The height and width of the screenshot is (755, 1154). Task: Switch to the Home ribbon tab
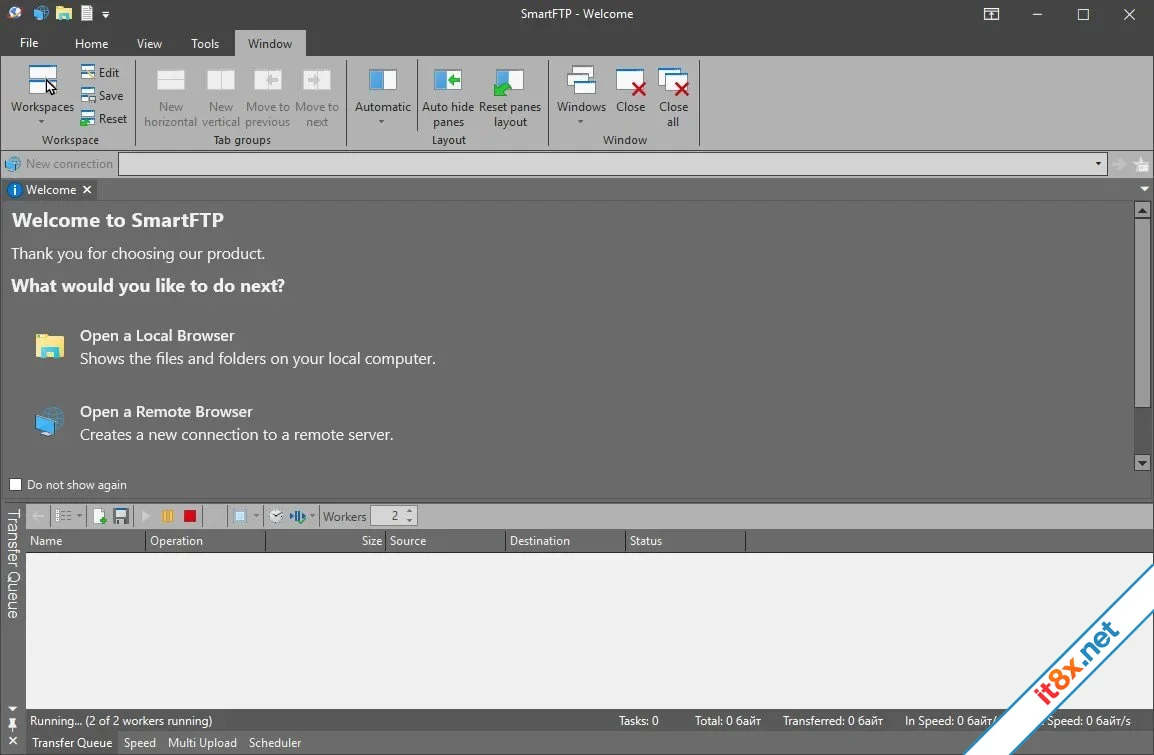(91, 43)
